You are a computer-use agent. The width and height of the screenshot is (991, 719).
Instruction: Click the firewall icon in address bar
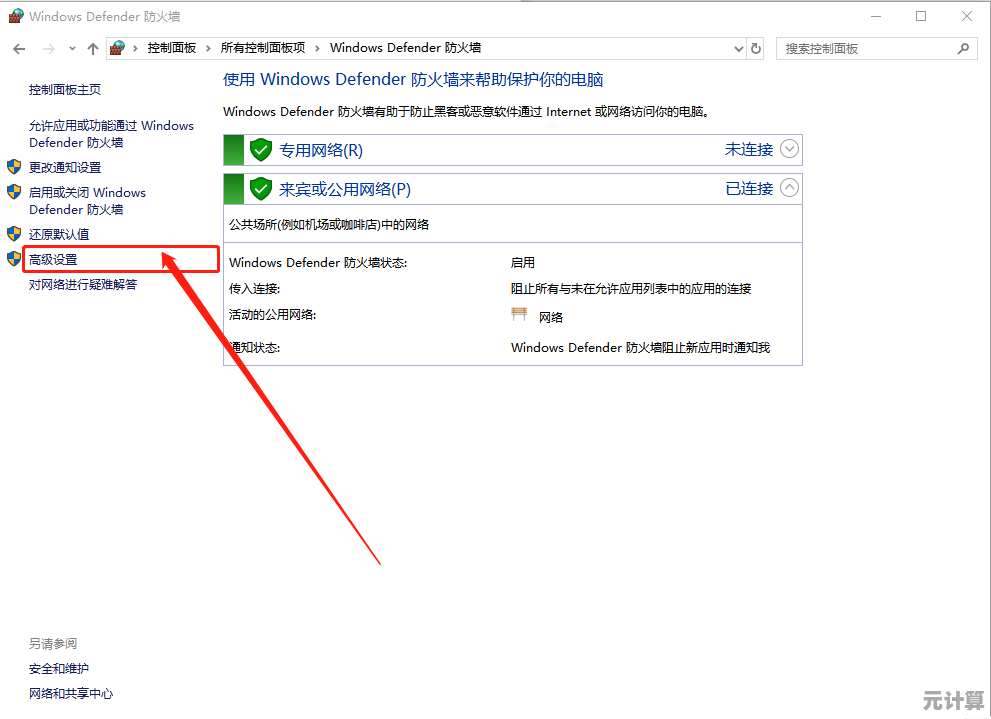(x=117, y=48)
